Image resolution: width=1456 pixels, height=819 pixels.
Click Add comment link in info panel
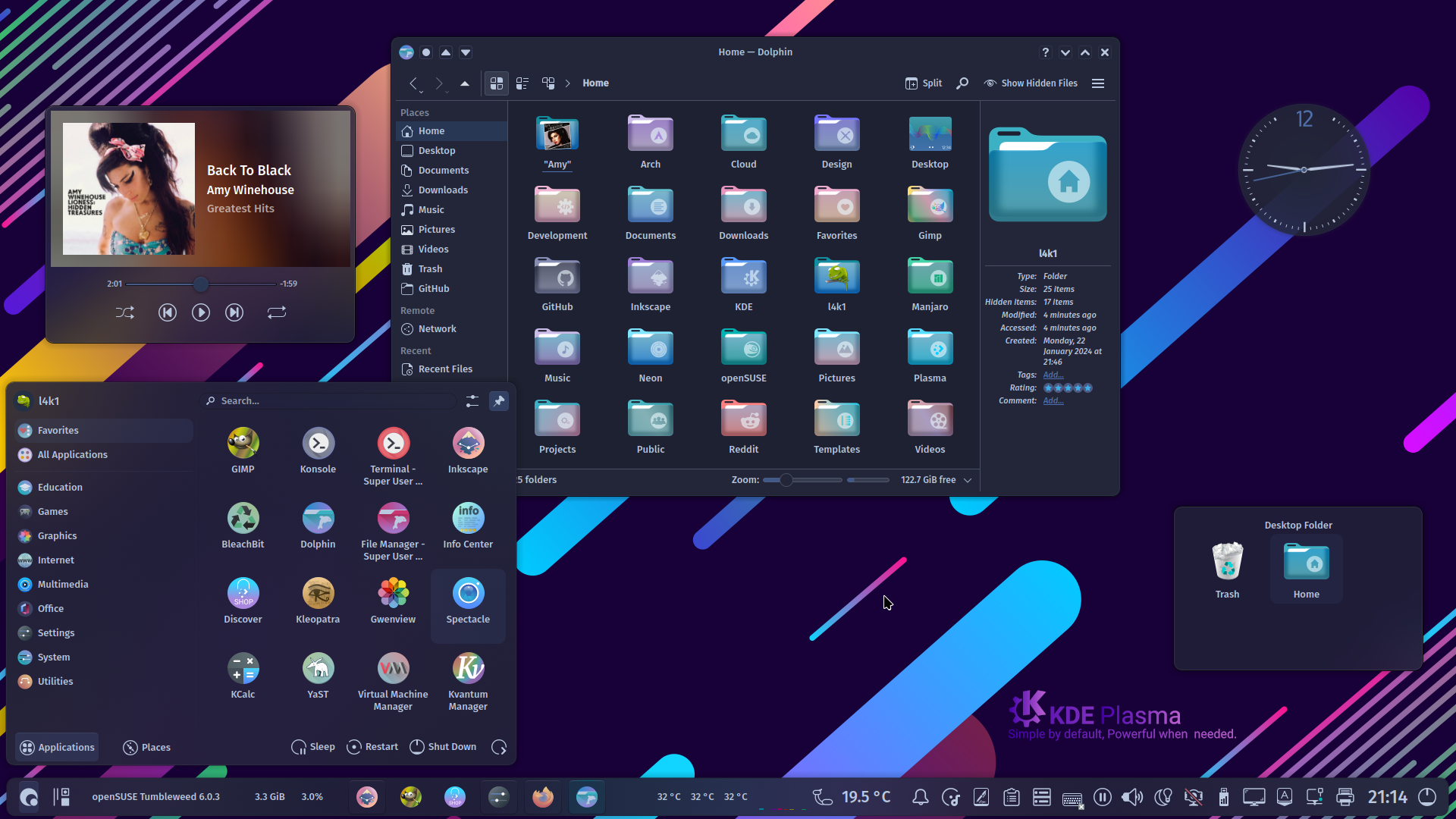point(1053,401)
